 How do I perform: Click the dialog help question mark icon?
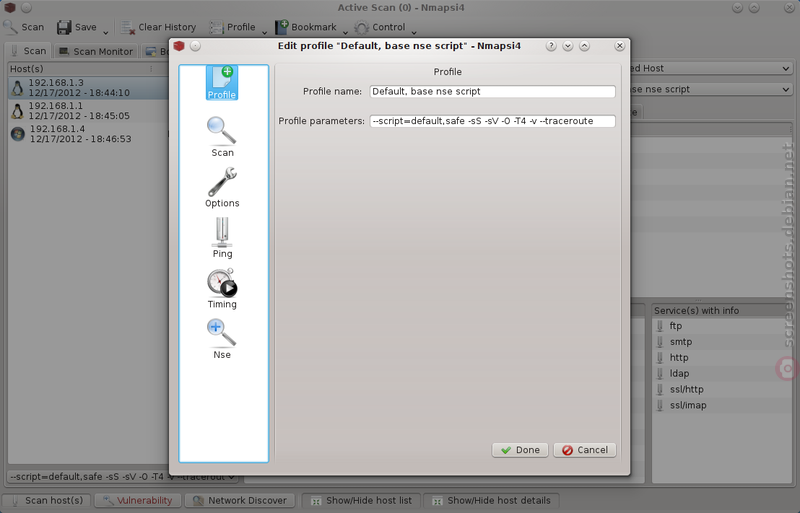[551, 46]
